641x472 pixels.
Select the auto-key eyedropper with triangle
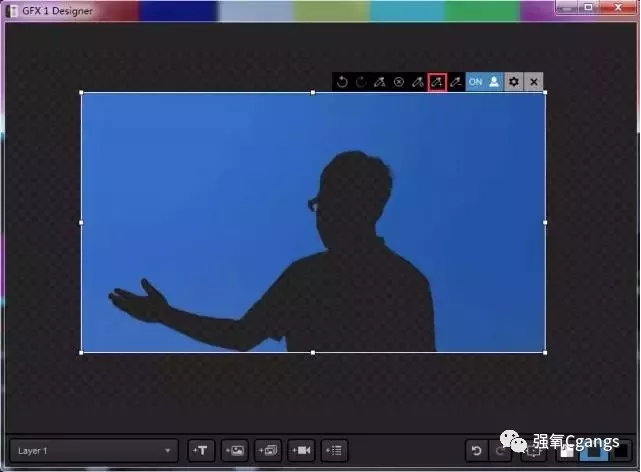[x=379, y=82]
